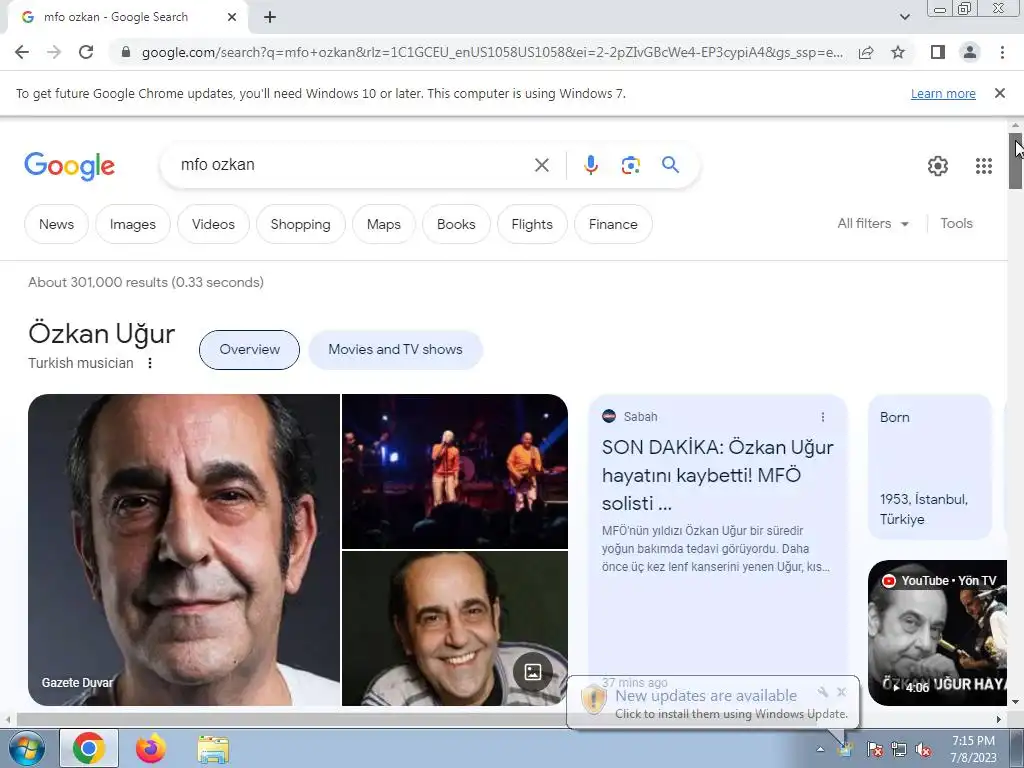Expand the All filters dropdown
Viewport: 1024px width, 768px height.
873,223
